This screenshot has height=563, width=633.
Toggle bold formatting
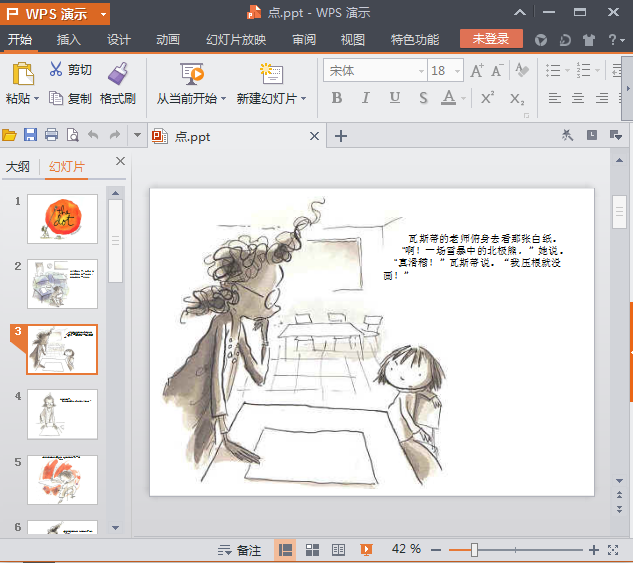point(337,98)
